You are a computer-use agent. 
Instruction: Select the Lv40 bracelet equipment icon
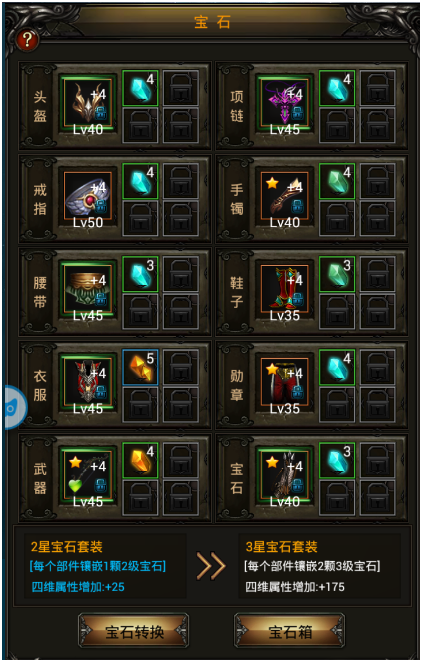285,196
